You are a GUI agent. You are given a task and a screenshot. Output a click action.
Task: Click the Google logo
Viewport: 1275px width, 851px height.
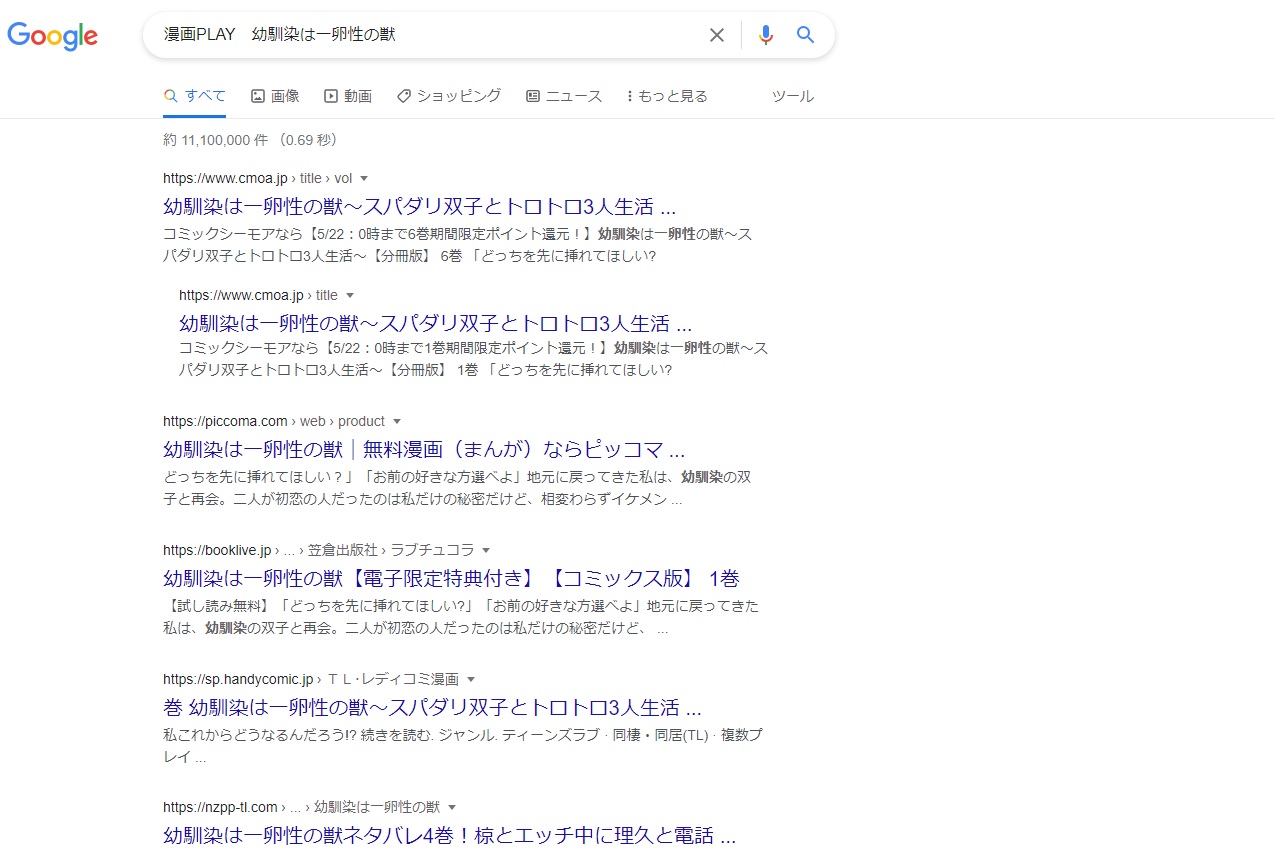52,36
